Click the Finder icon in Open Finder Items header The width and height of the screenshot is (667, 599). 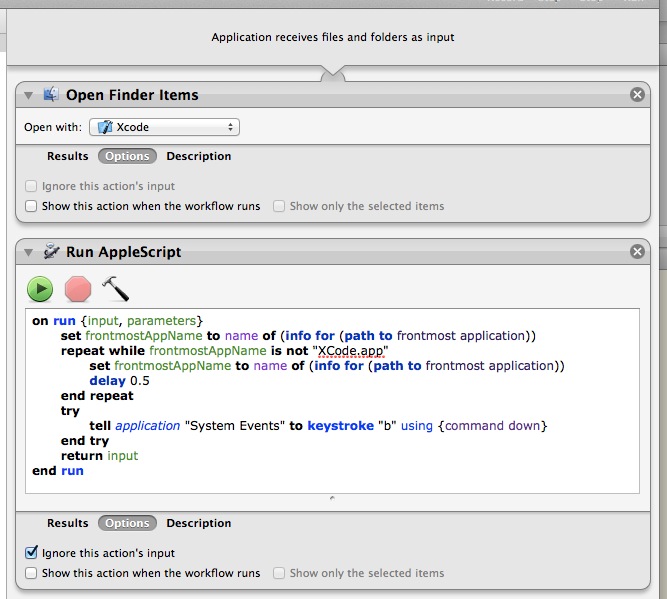tap(51, 94)
